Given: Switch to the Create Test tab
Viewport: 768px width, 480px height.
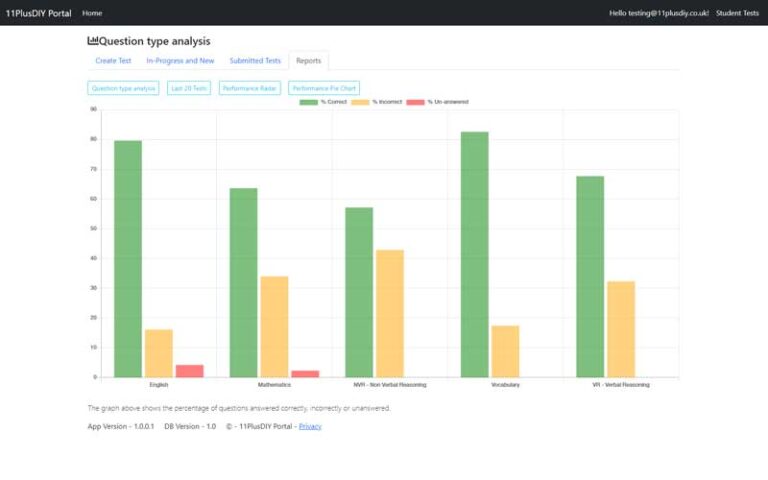Looking at the screenshot, I should pos(113,61).
